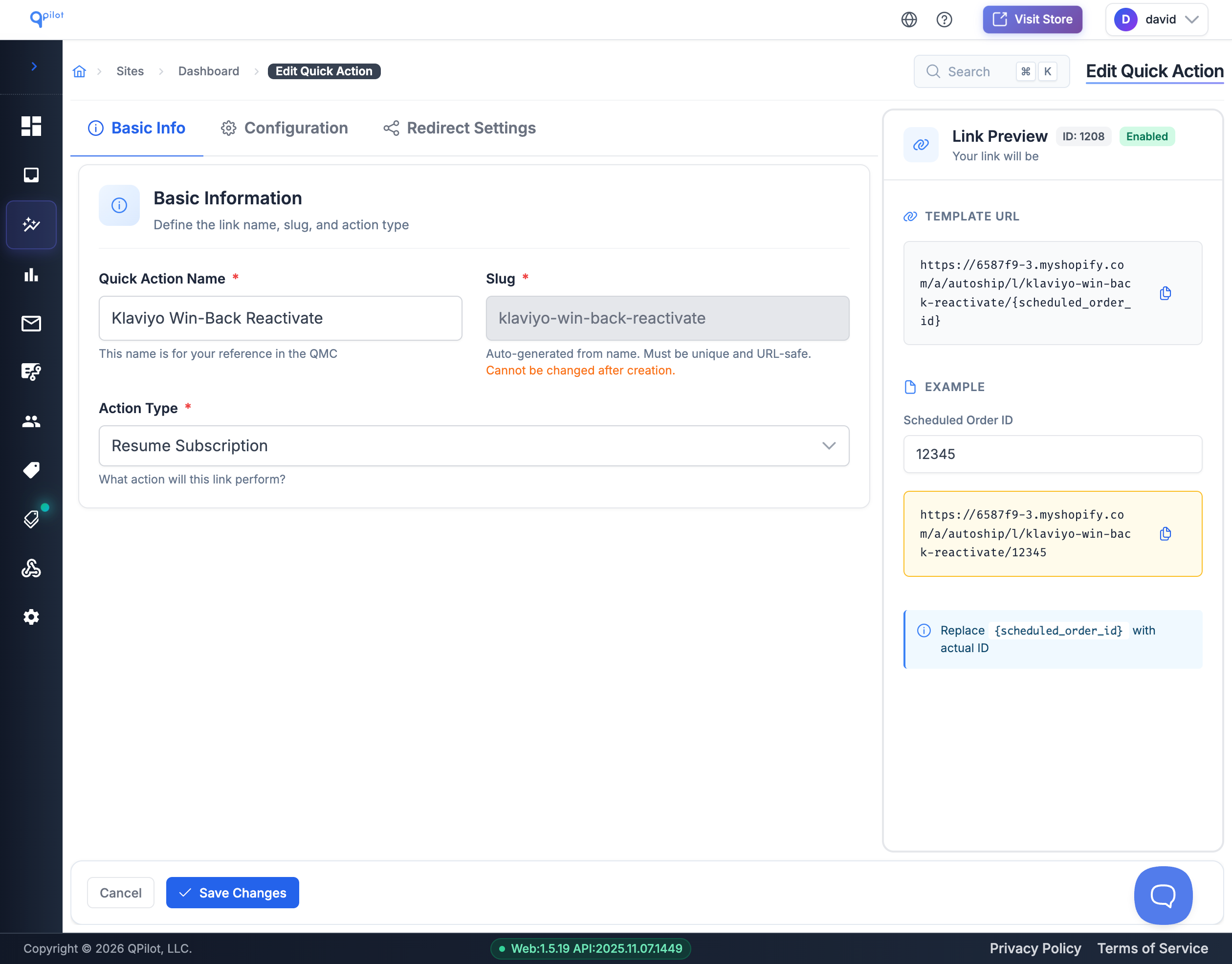Switch to the Redirect Settings tab
This screenshot has height=964, width=1232.
[x=460, y=128]
